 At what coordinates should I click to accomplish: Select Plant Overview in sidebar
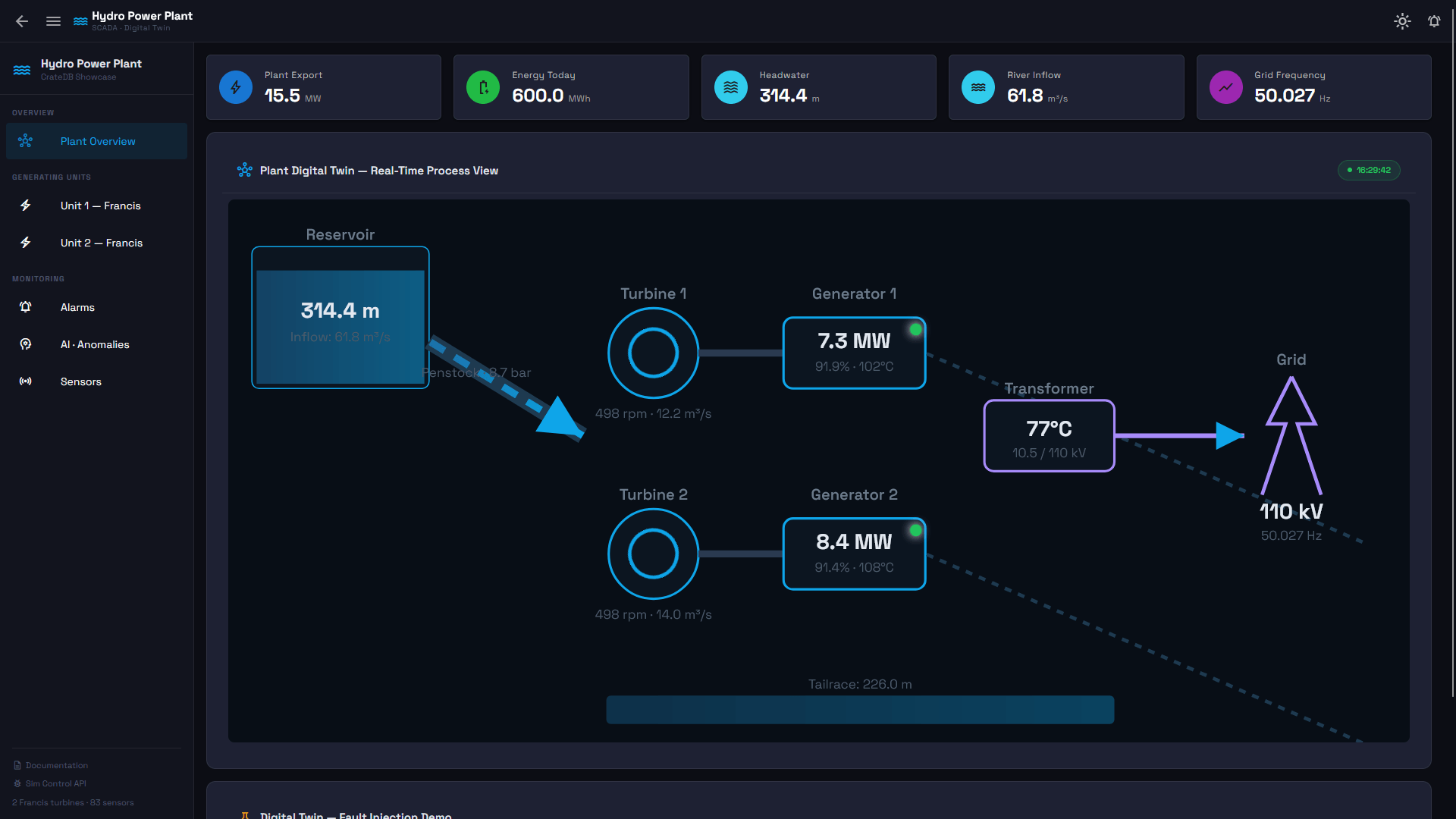coord(96,141)
